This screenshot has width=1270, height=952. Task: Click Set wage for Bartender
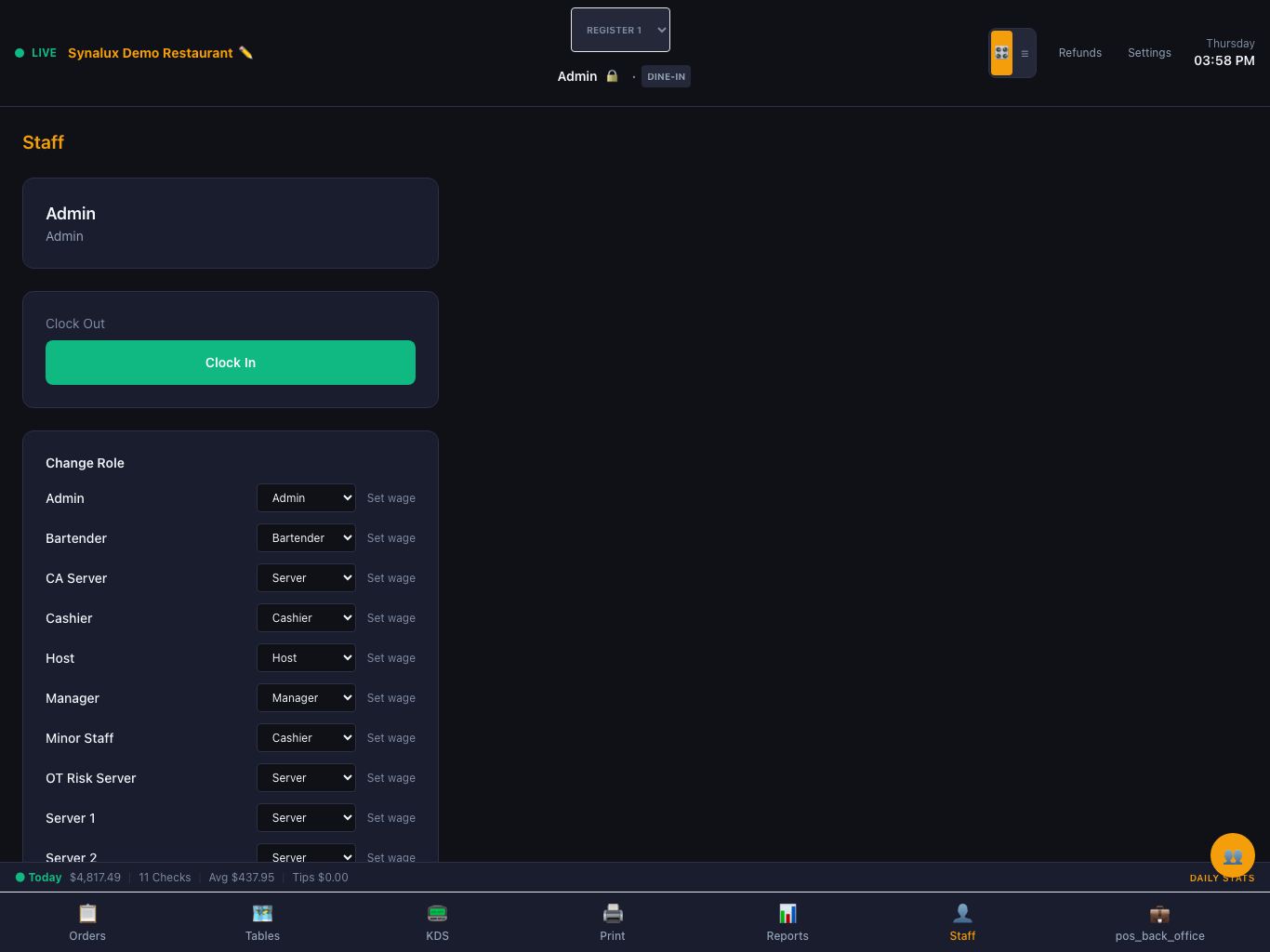click(391, 538)
